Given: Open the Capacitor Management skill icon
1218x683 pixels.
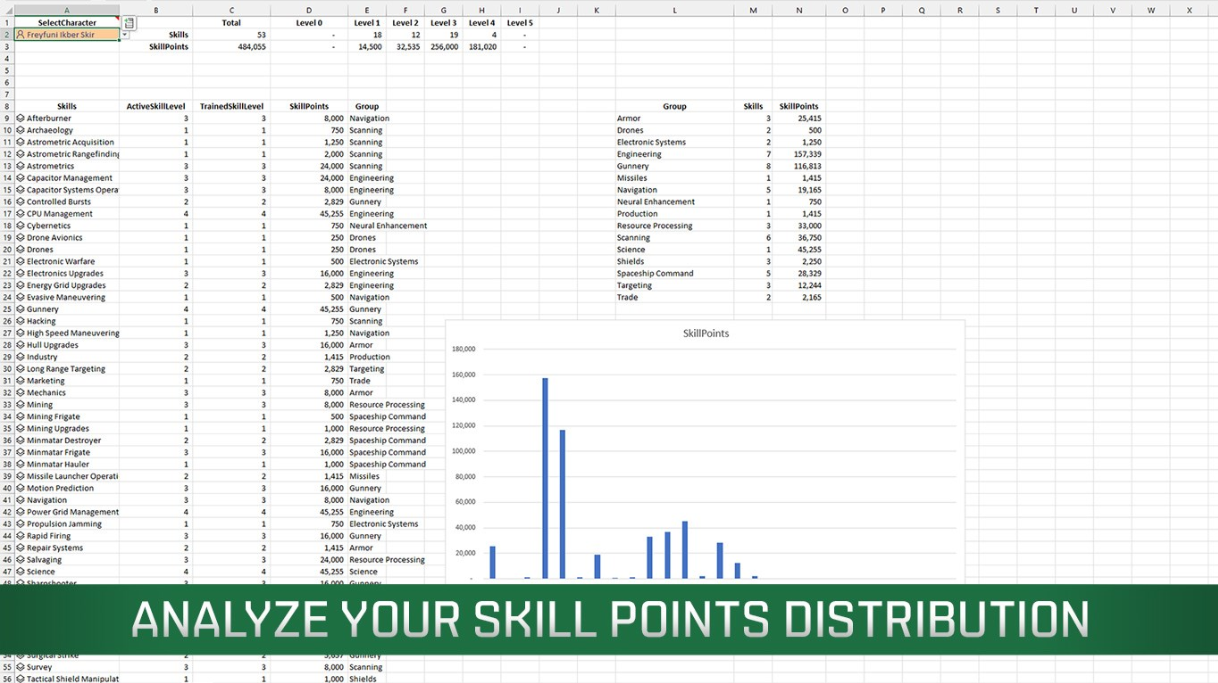Looking at the screenshot, I should pos(21,178).
